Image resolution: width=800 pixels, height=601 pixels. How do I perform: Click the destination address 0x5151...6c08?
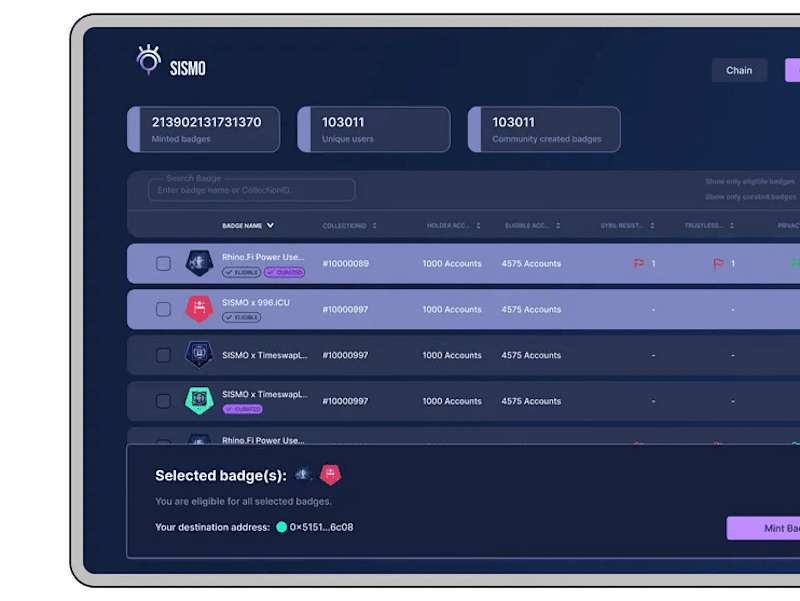(321, 527)
